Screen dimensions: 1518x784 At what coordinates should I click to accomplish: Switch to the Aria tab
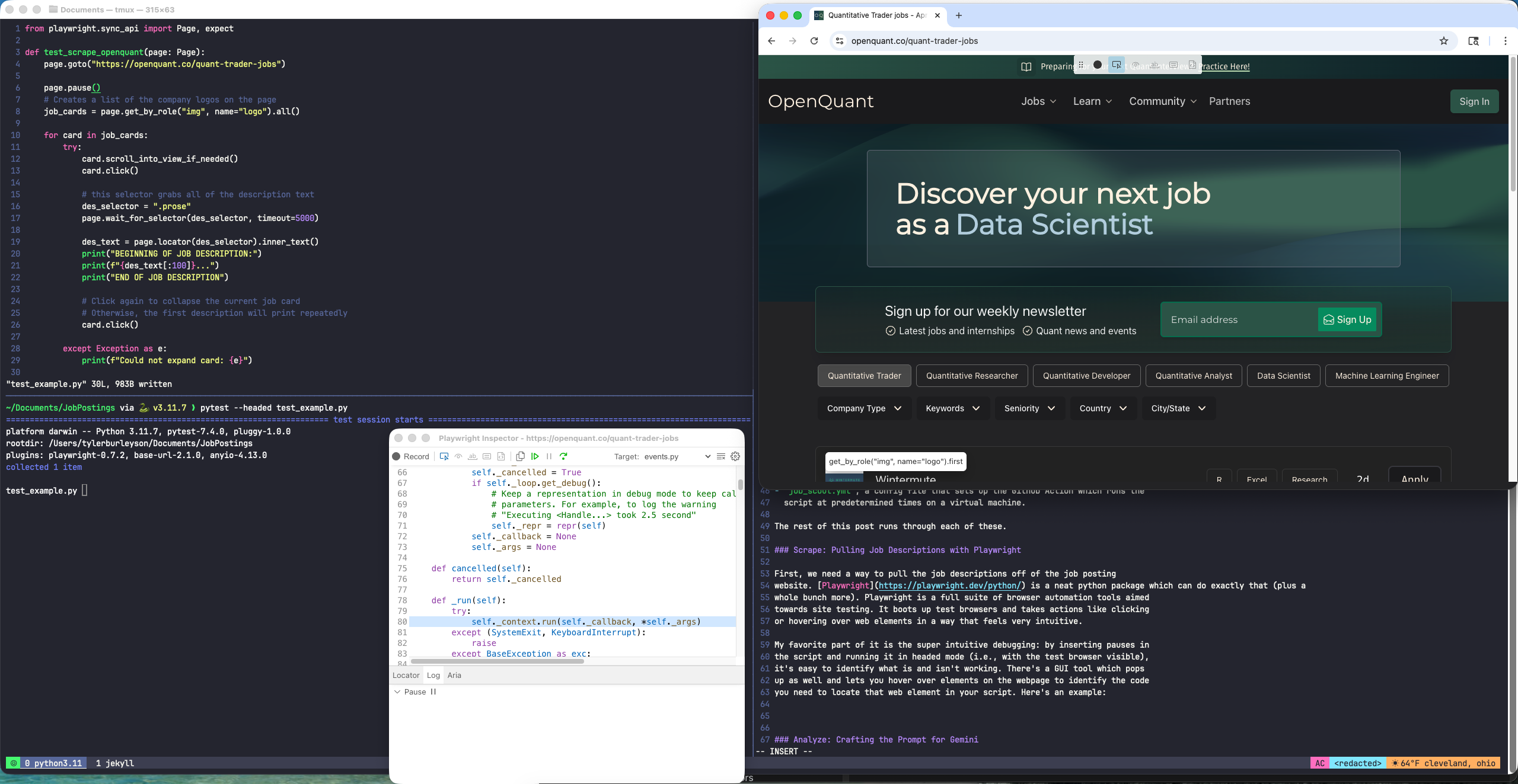pos(454,675)
